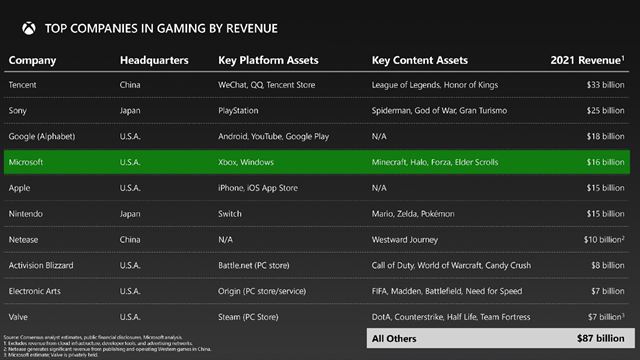Click the 'Source: Consensus analyst estimates' footnote
The height and width of the screenshot is (360, 640).
click(x=93, y=338)
